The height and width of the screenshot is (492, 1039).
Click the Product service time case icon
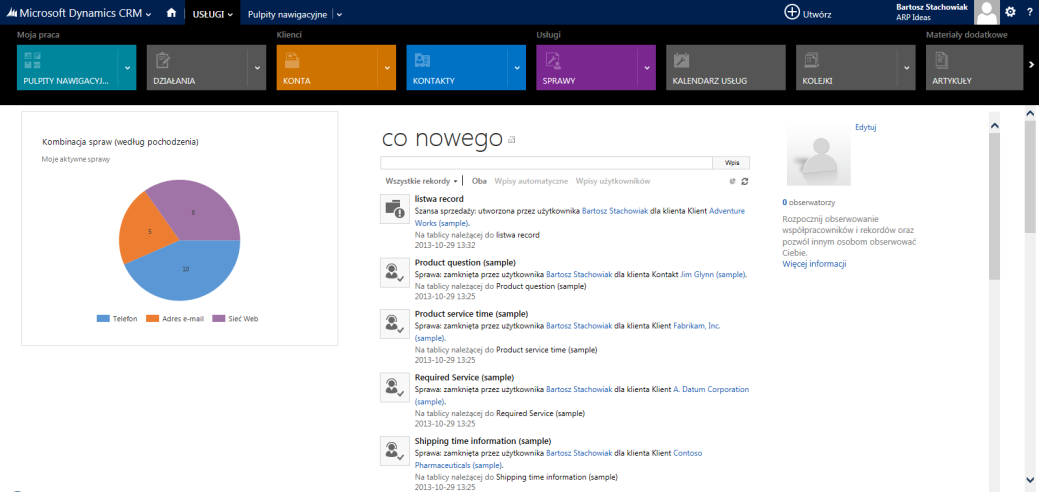click(x=395, y=324)
